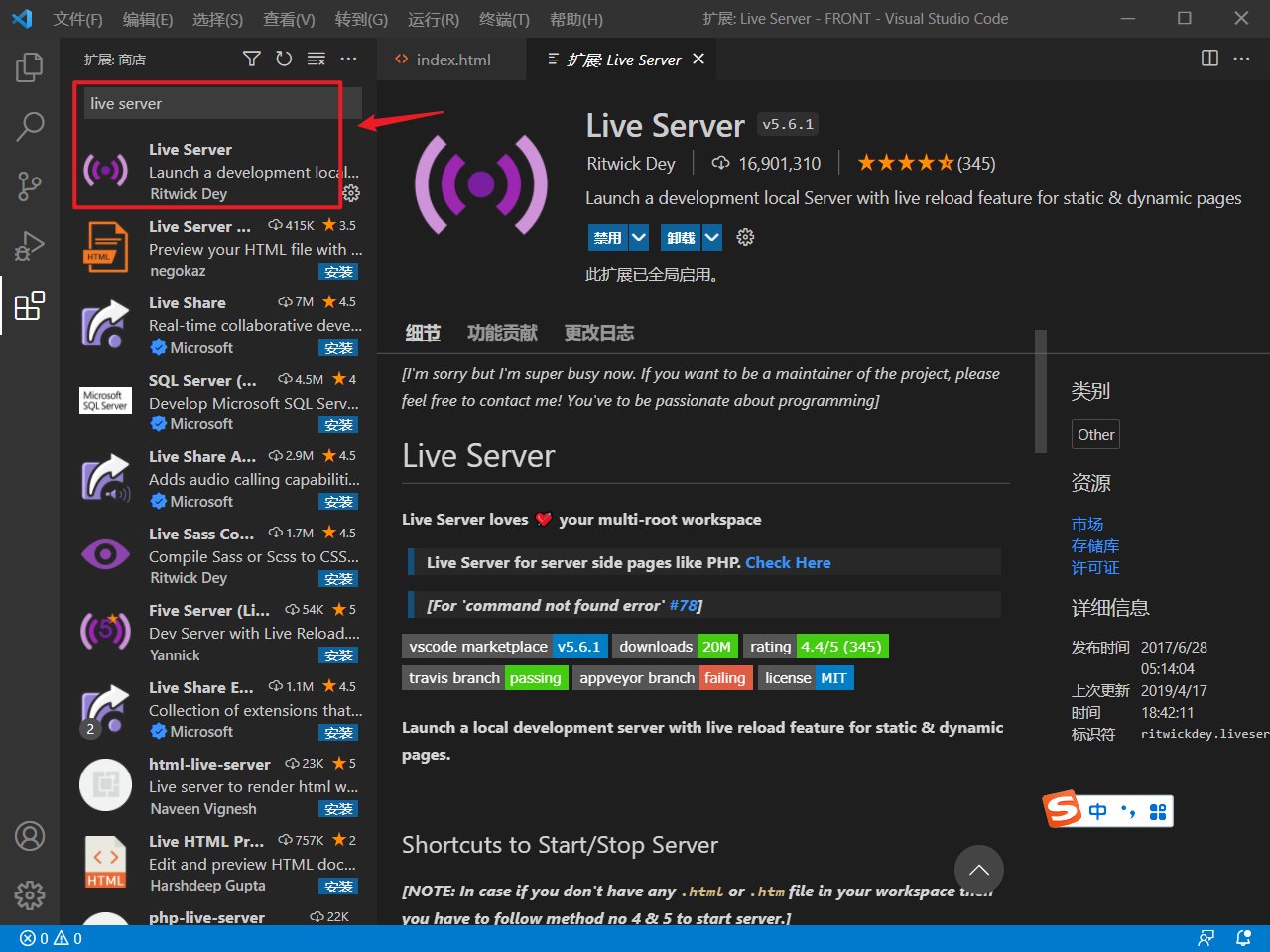
Task: Open the Manage gear in activity bar
Action: click(30, 894)
